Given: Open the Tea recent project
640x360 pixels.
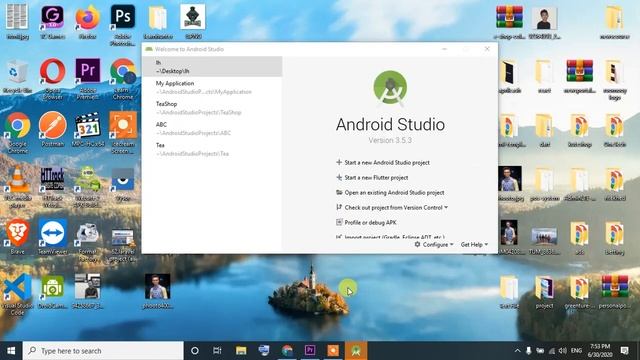Looking at the screenshot, I should coord(212,149).
